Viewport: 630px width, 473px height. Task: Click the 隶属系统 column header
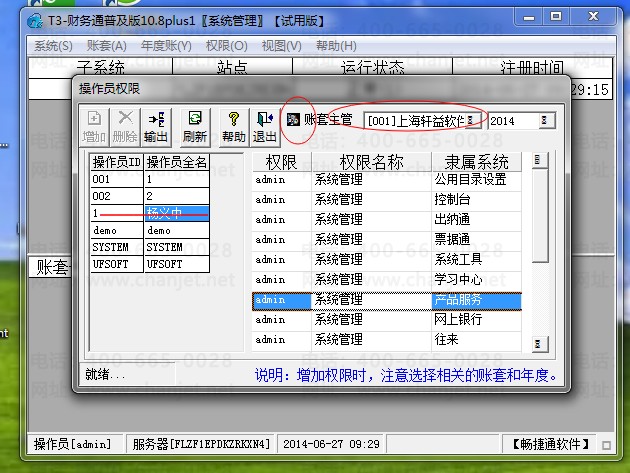[x=477, y=162]
